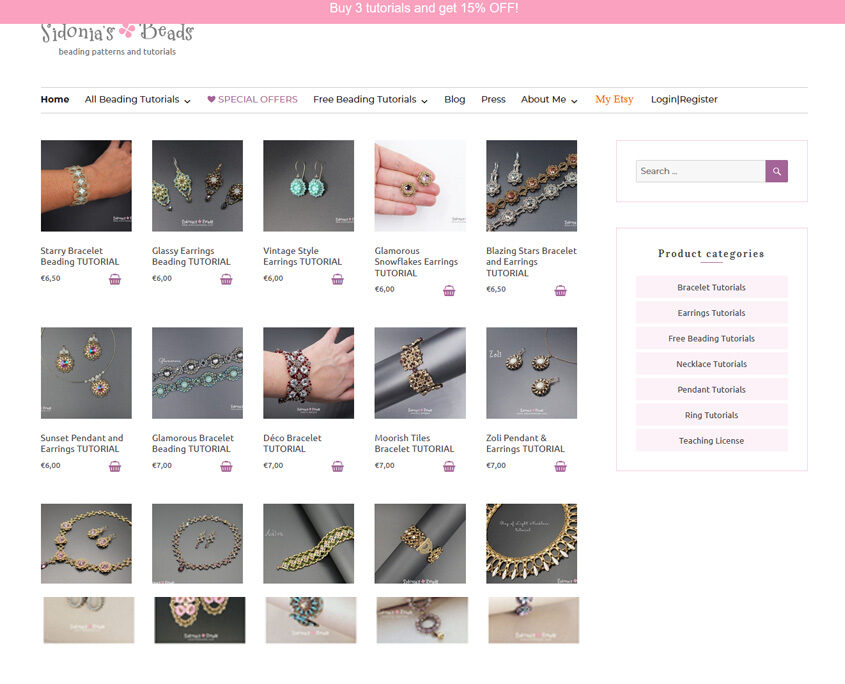Expand the All Beading Tutorials menu
The image size is (845, 684).
click(x=137, y=100)
